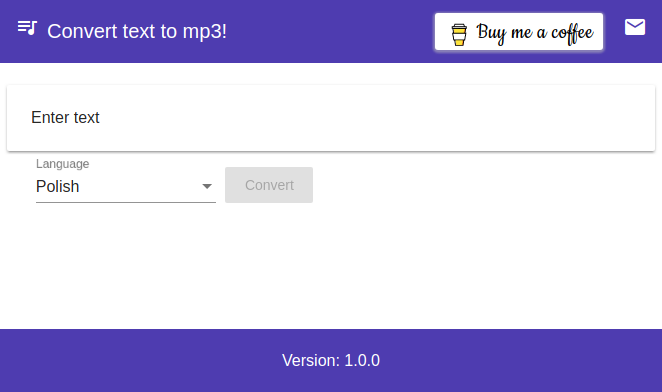Open the mail envelope icon
The width and height of the screenshot is (662, 392).
click(635, 27)
